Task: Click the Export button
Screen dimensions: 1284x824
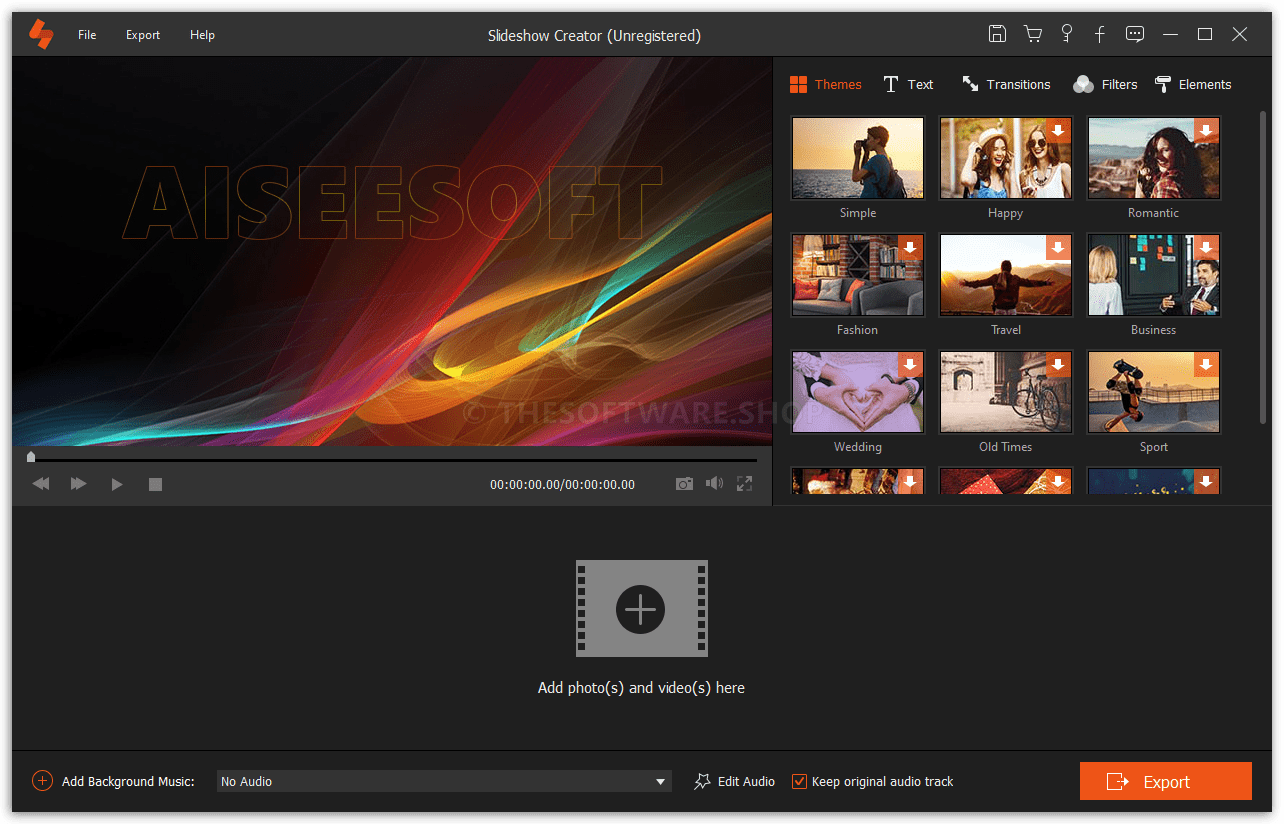Action: click(1165, 781)
